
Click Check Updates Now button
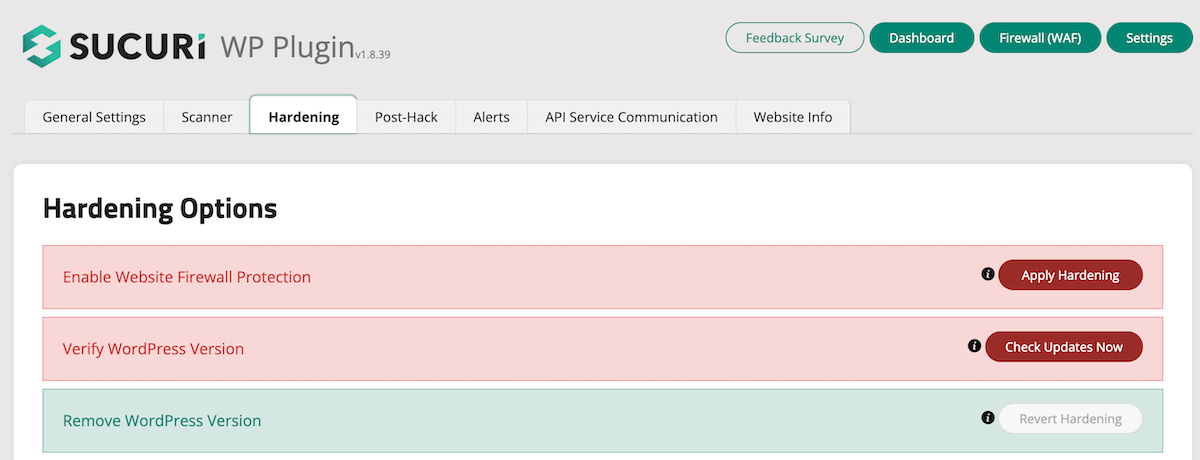tap(1064, 347)
